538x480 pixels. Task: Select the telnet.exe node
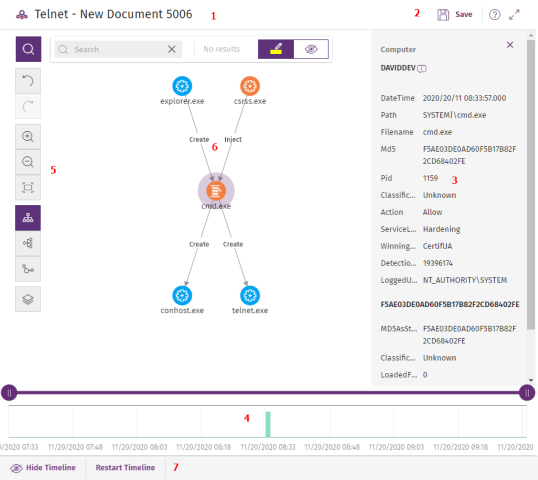[x=250, y=295]
